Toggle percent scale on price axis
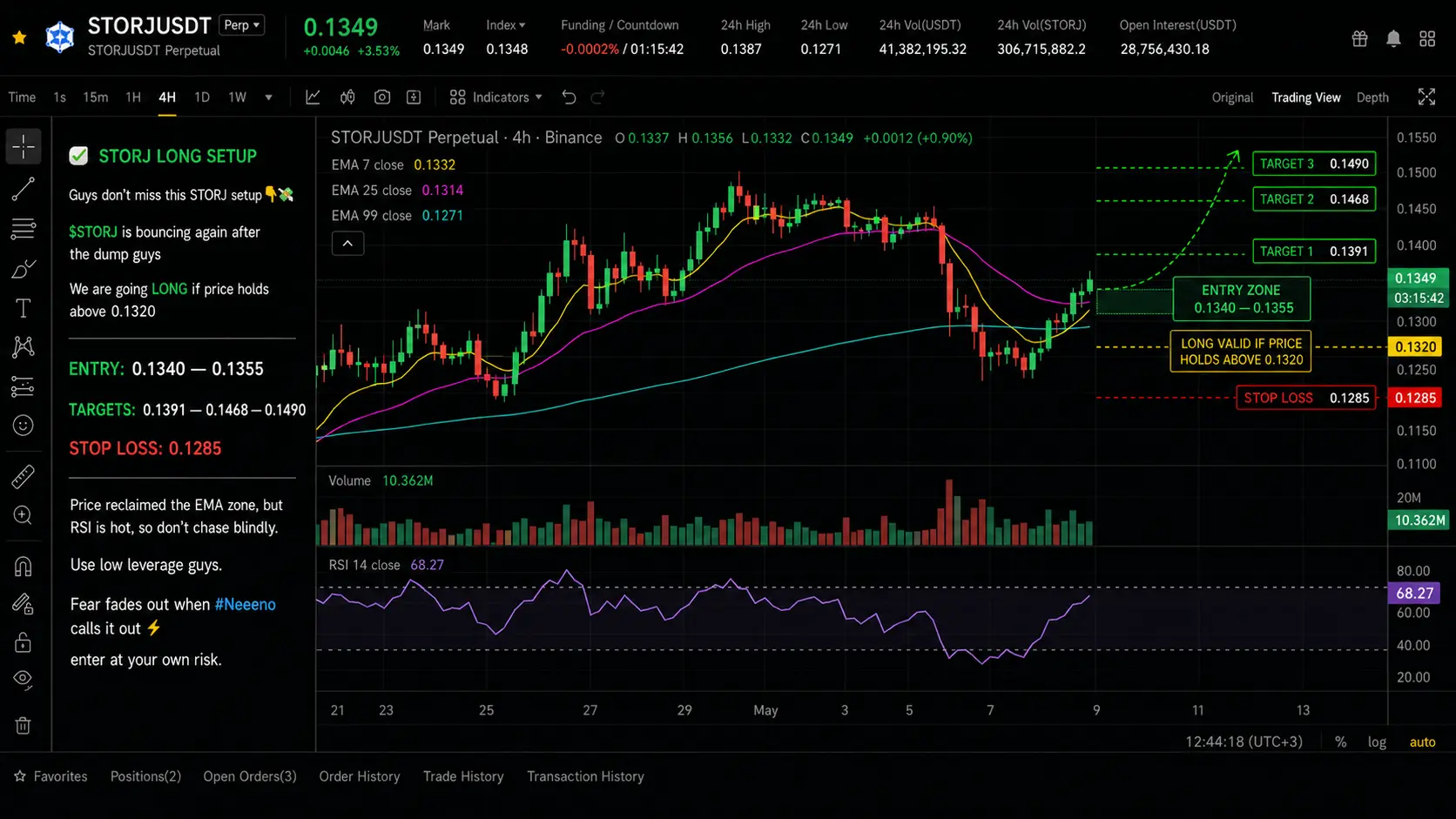Screen dimensions: 1456x819 tap(1341, 742)
